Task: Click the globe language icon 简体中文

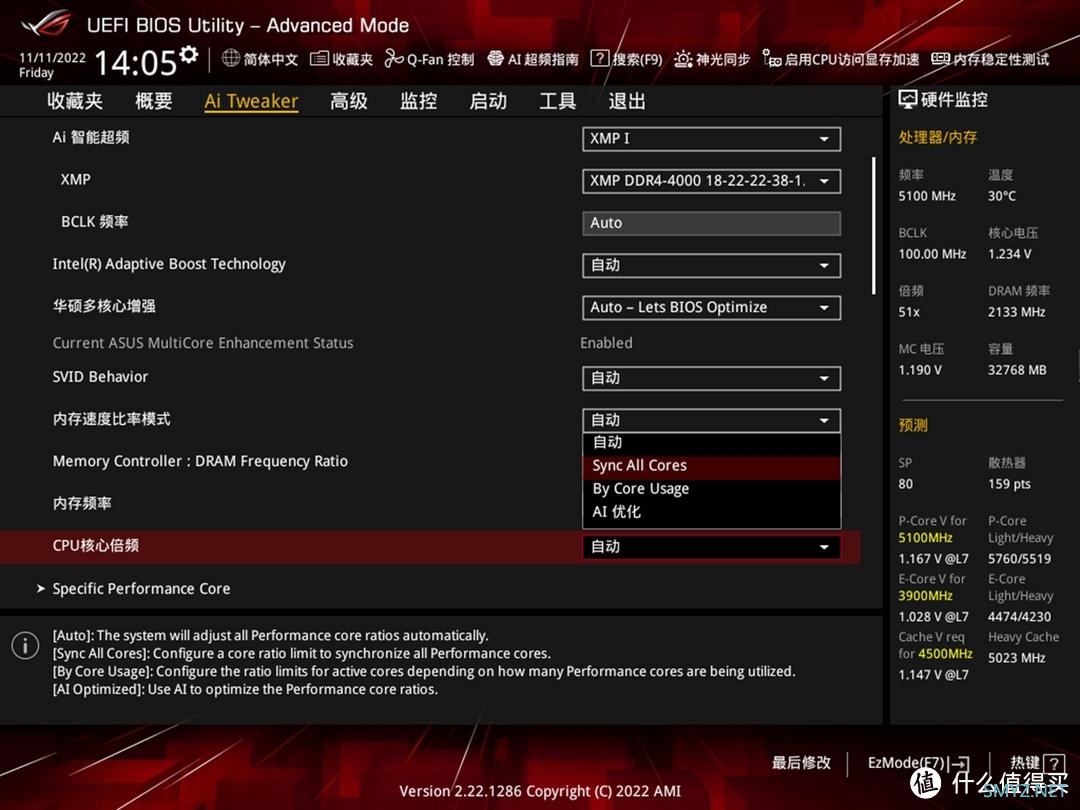Action: [231, 59]
